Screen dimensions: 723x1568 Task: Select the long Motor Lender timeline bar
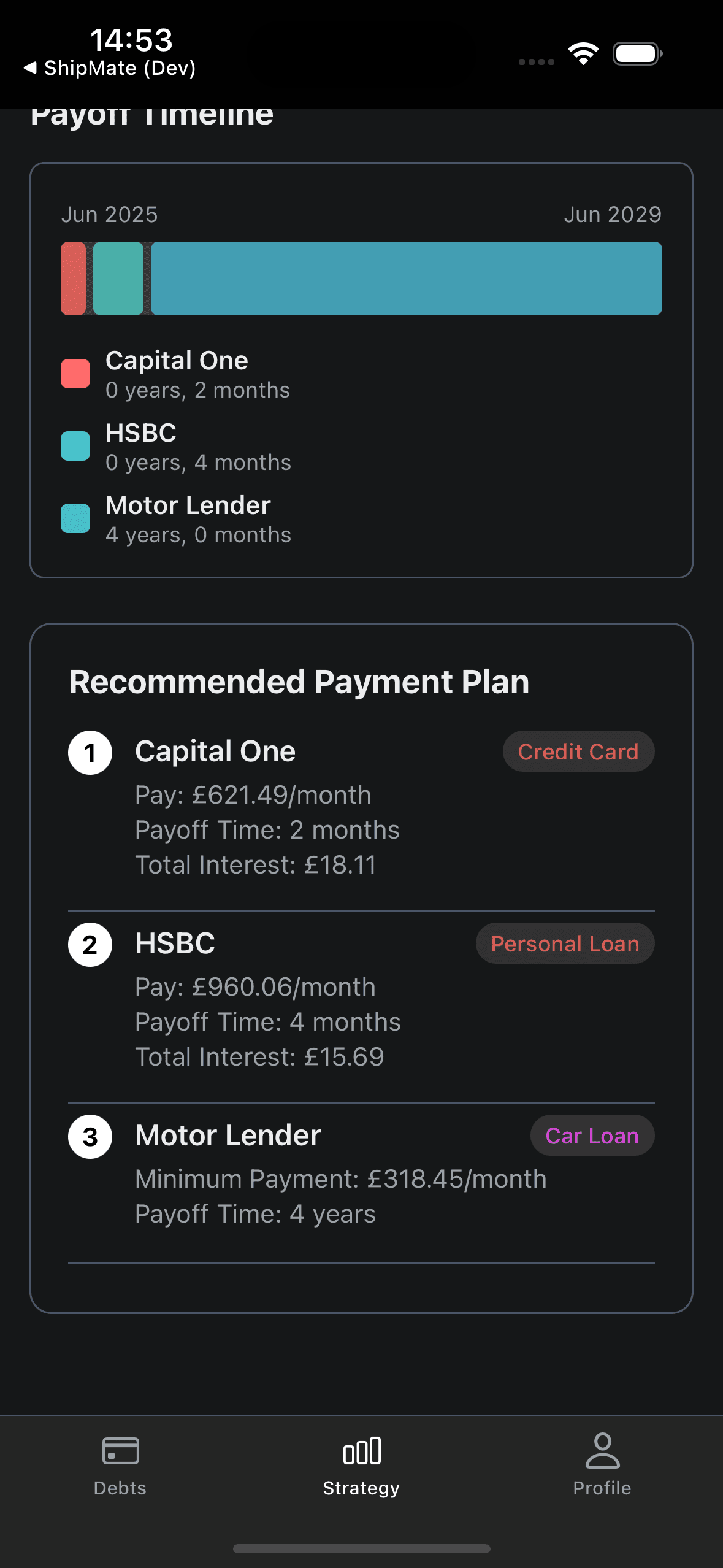coord(406,279)
